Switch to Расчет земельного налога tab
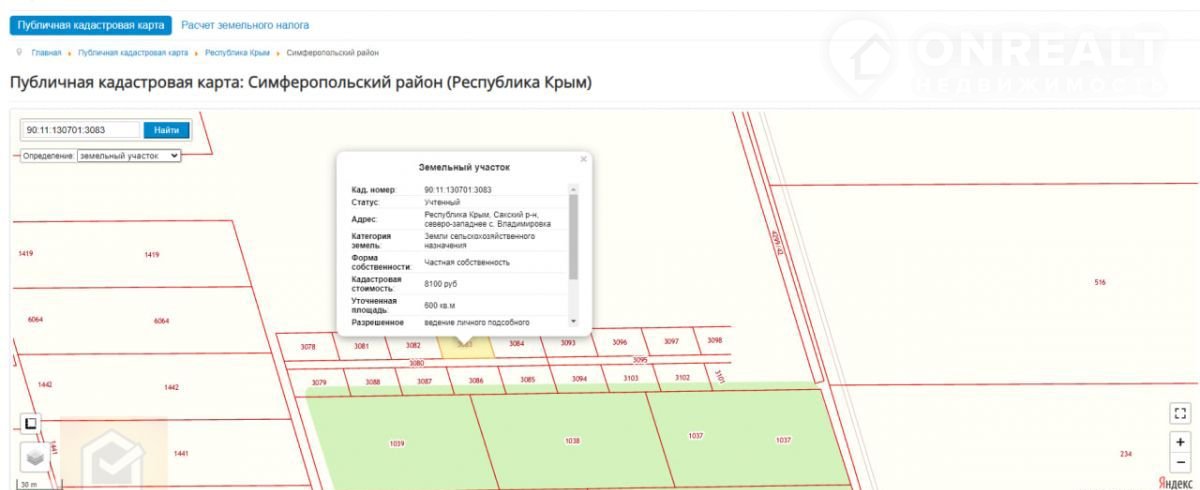Screen dimensions: 1200x490 [x=245, y=24]
